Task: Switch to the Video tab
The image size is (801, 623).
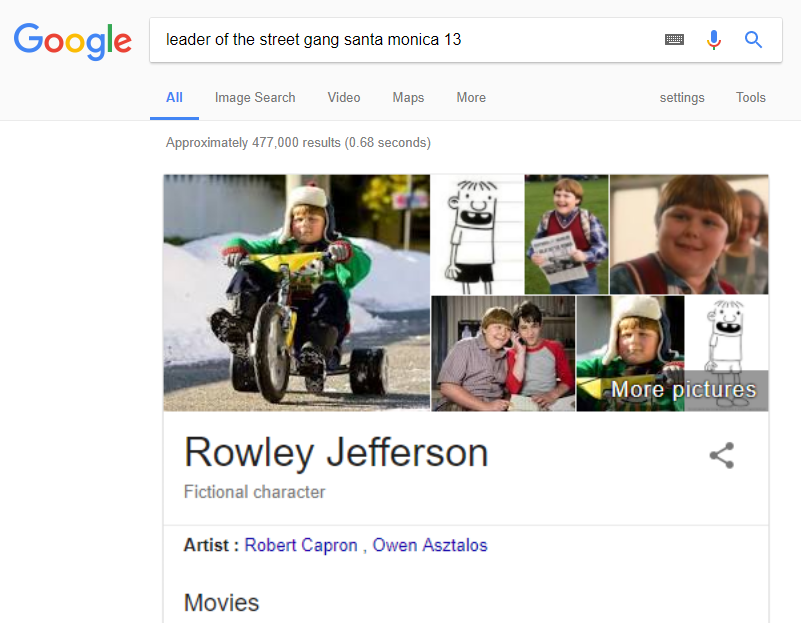Action: coord(344,98)
